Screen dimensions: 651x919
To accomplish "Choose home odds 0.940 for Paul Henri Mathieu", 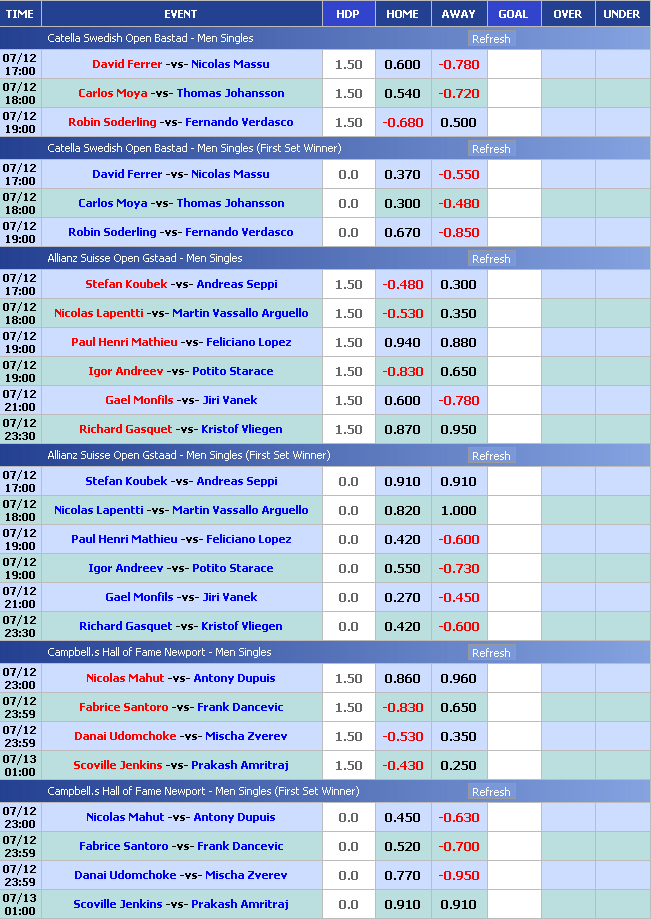I will pos(402,342).
